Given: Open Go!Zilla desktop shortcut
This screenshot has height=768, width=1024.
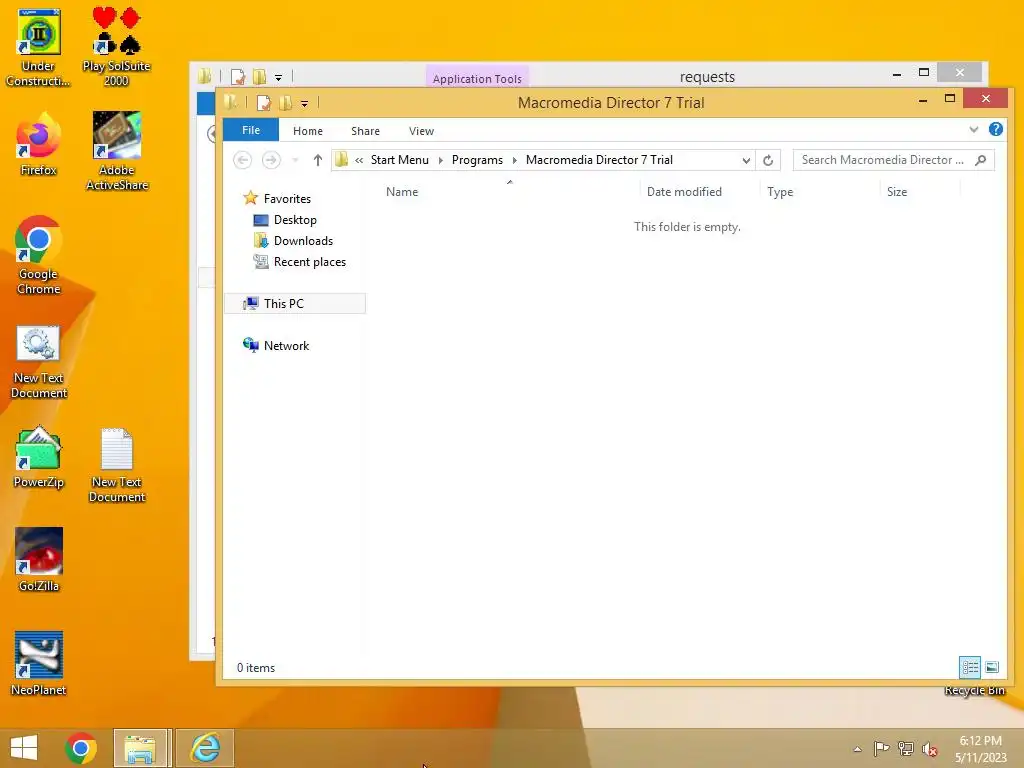Looking at the screenshot, I should [39, 560].
